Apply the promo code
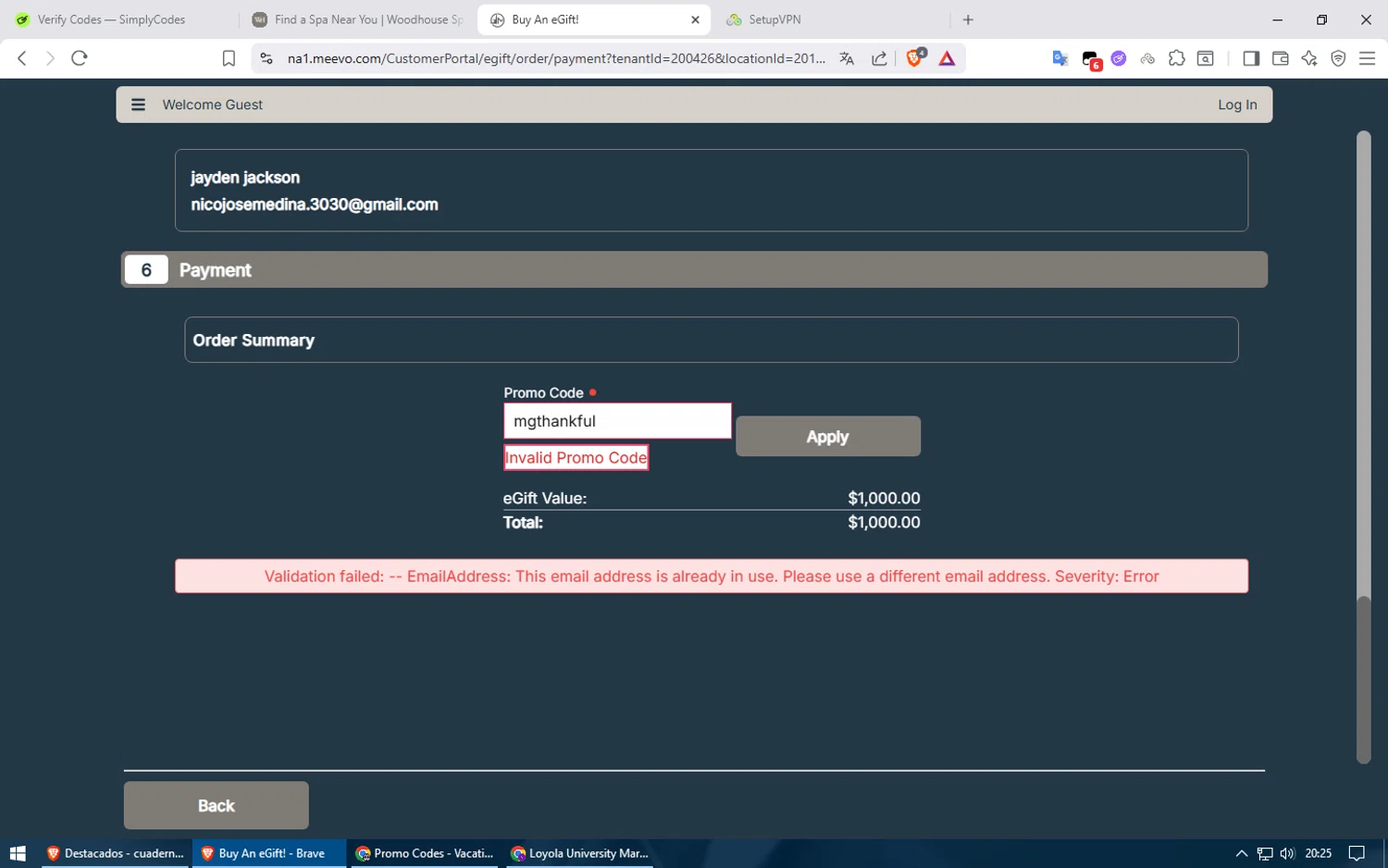Screen dimensions: 1388x868 (828, 436)
